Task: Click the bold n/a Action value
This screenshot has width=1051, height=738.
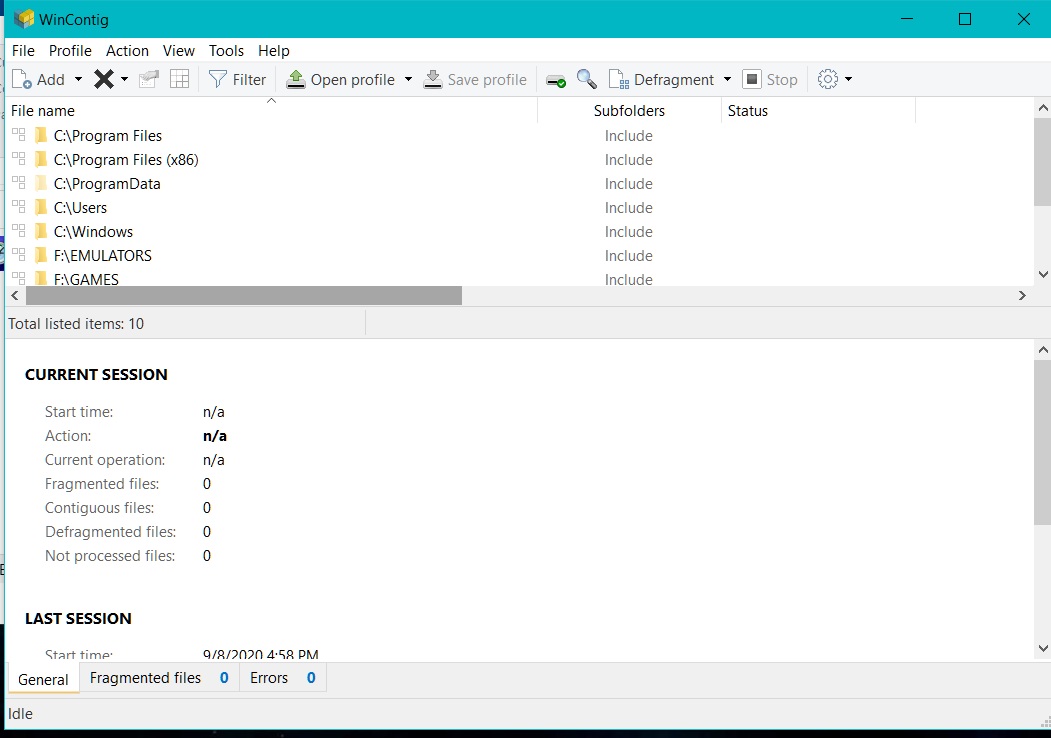Action: coord(214,436)
